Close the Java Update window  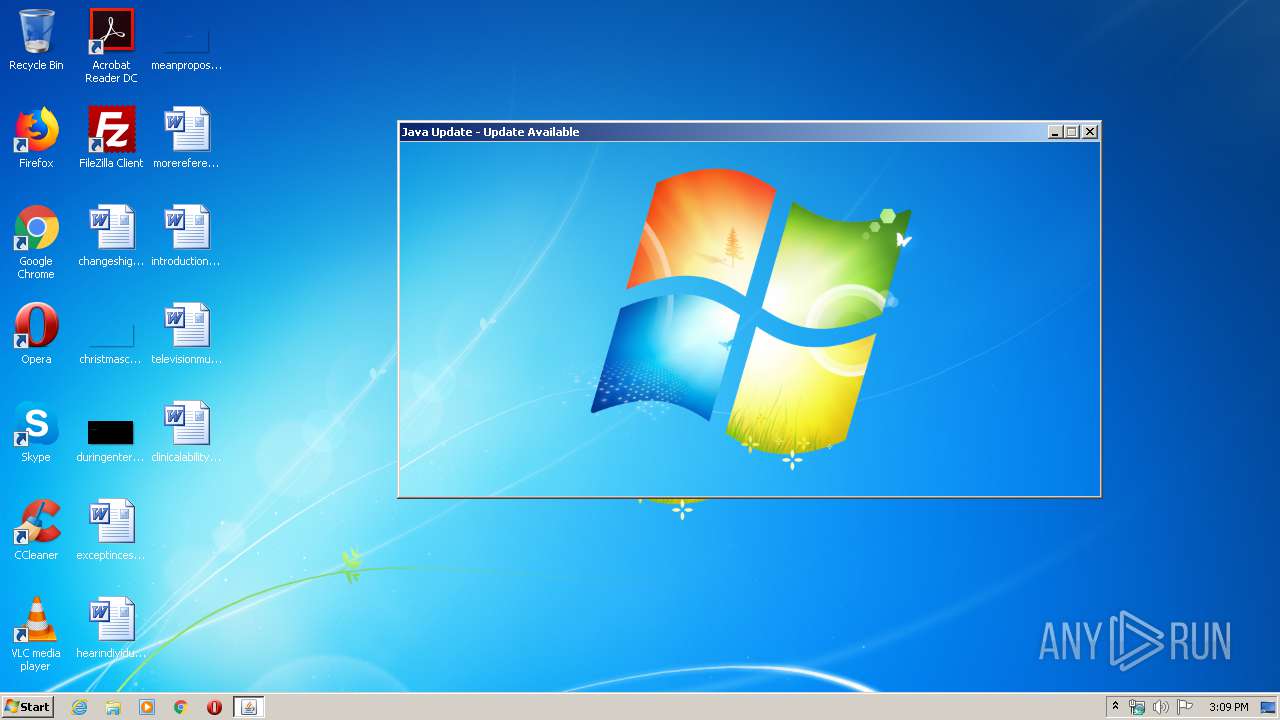pos(1090,132)
